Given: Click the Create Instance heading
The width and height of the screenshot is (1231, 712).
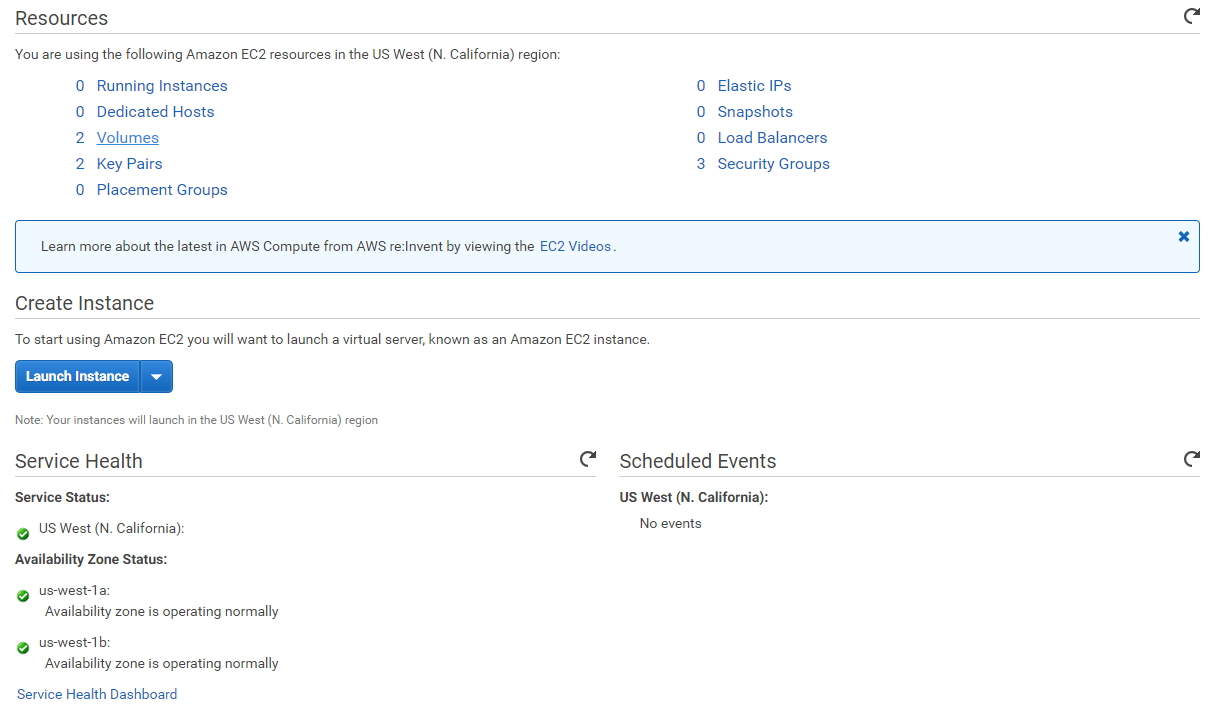Looking at the screenshot, I should tap(84, 303).
